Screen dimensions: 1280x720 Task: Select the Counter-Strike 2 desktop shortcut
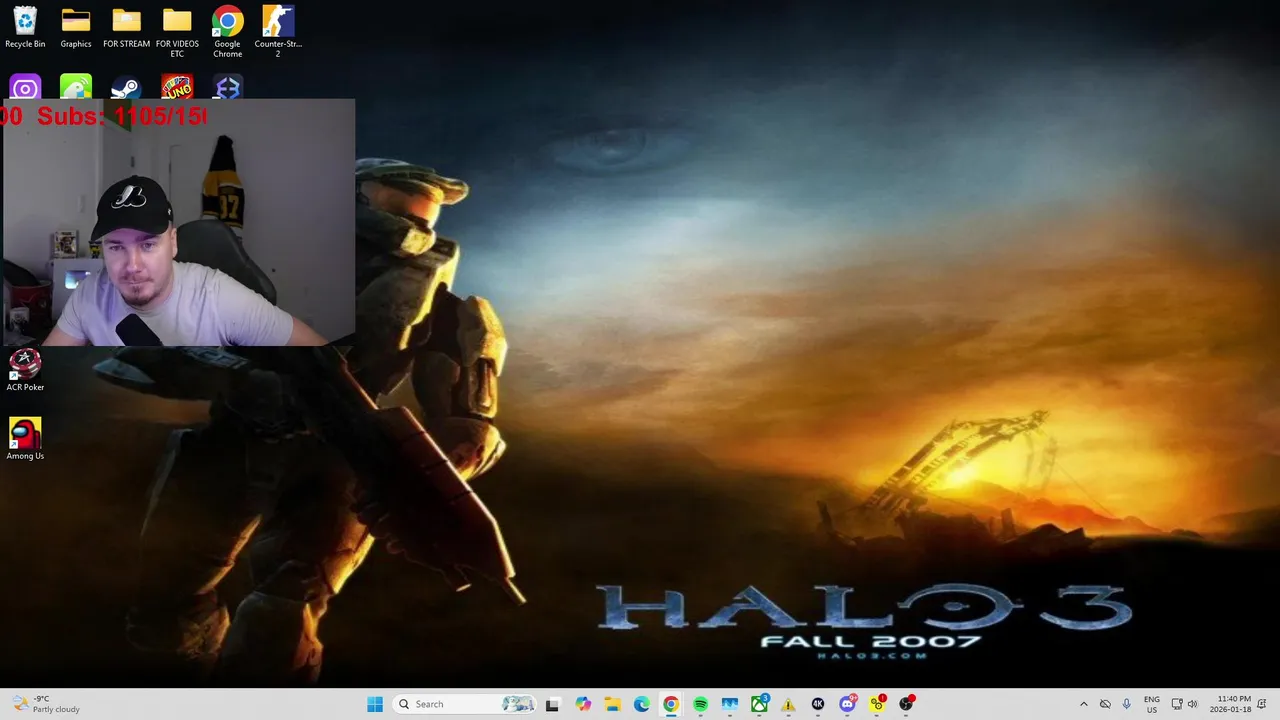point(278,32)
